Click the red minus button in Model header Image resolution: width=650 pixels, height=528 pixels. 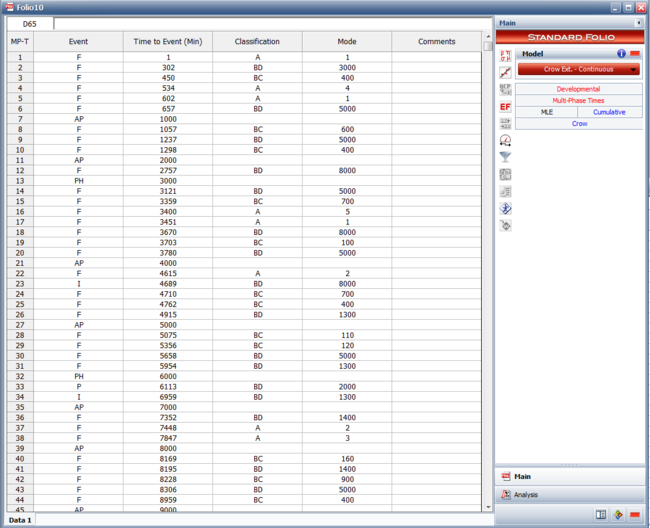click(x=634, y=53)
